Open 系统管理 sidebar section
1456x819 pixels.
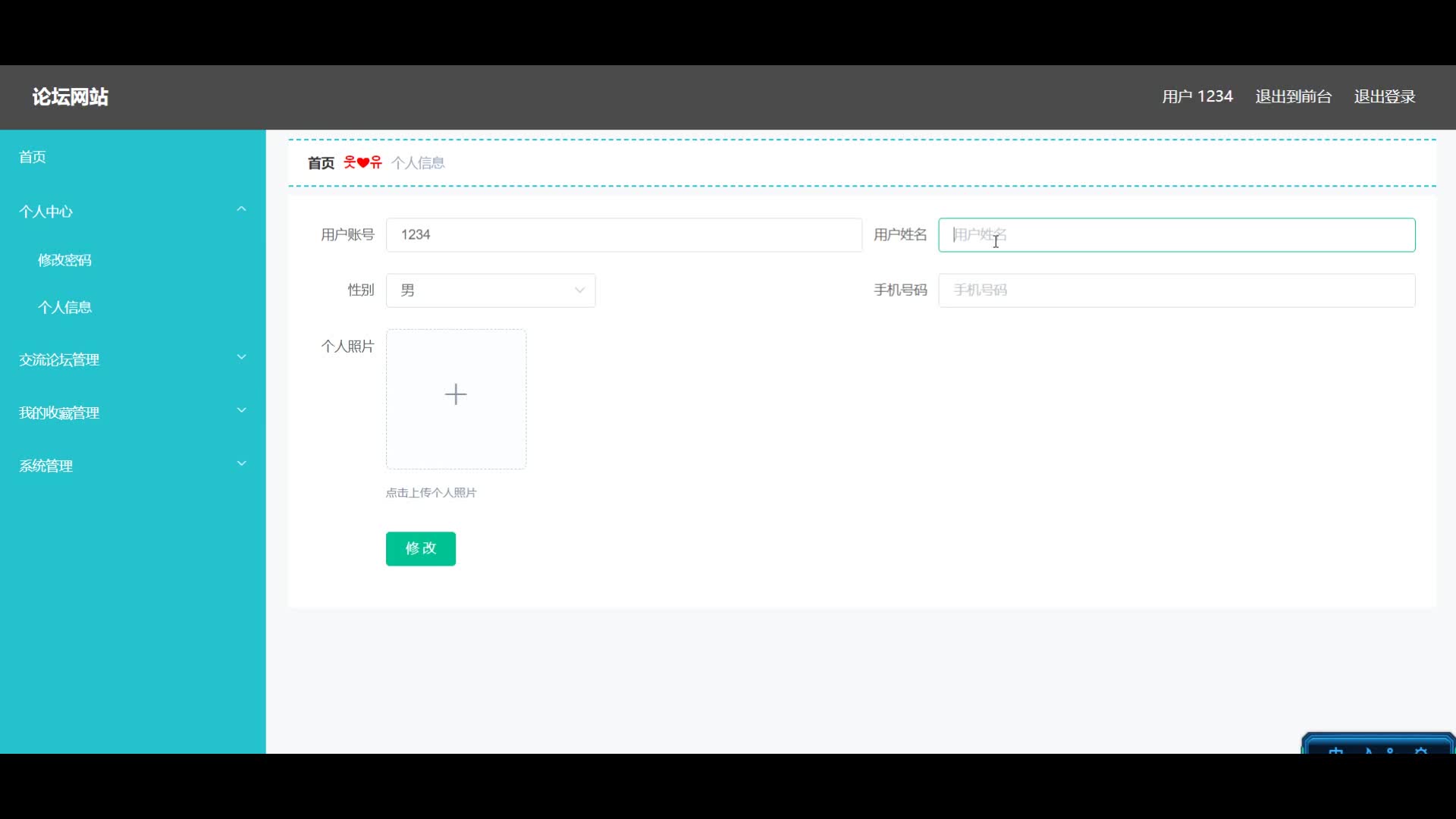click(133, 466)
